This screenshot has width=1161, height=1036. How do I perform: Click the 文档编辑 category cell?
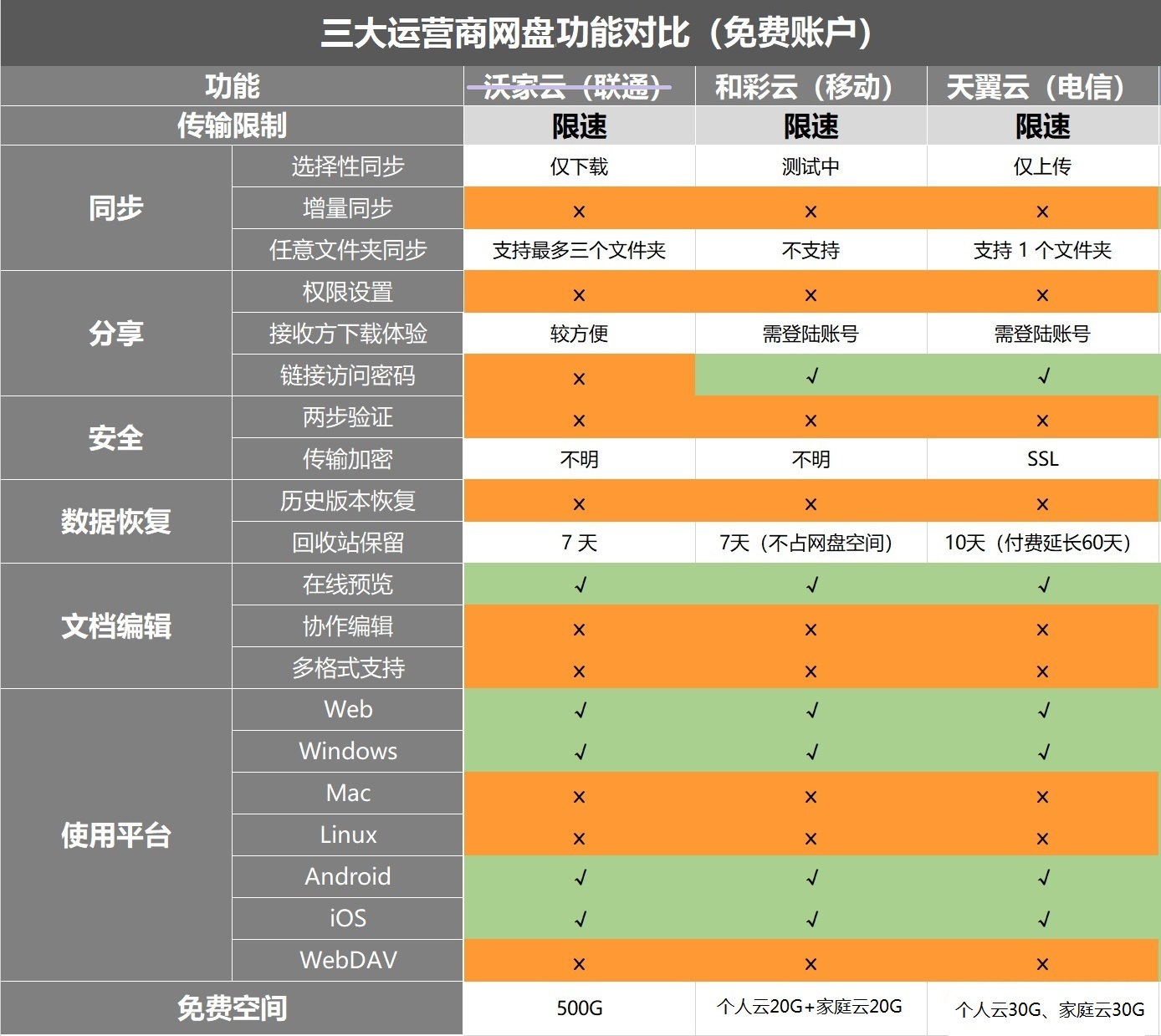116,625
